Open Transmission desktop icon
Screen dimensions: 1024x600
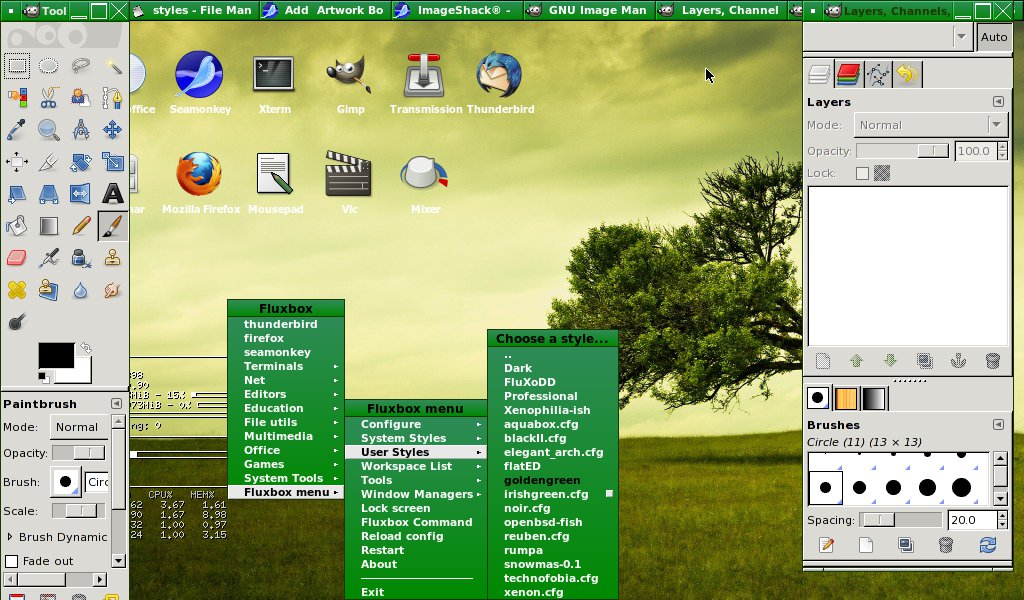coord(425,84)
